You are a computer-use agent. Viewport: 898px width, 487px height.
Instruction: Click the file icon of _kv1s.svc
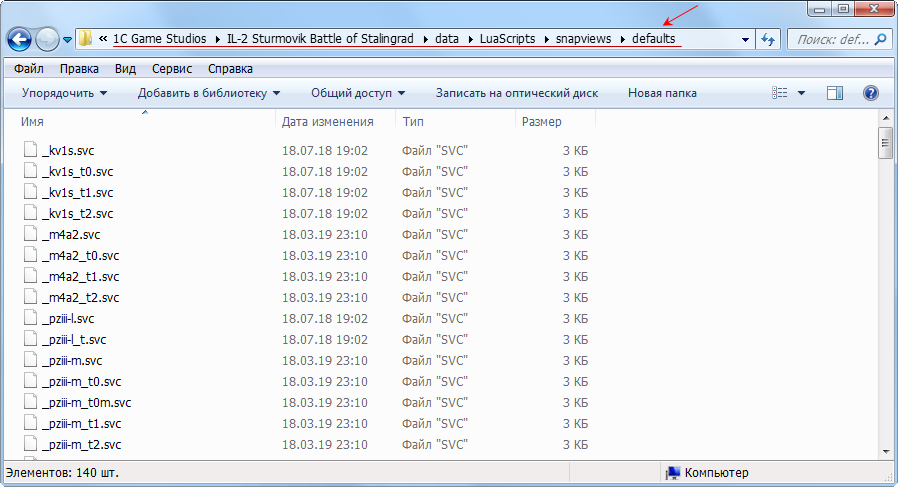(31, 150)
